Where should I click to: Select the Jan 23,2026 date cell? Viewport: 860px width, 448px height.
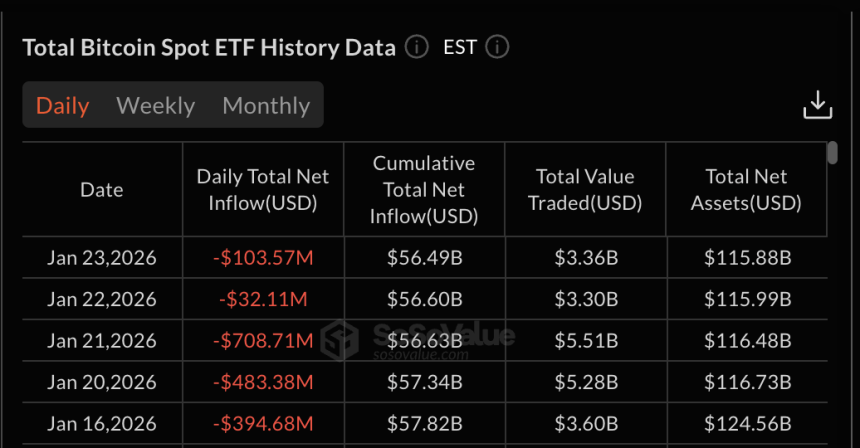pyautogui.click(x=102, y=258)
